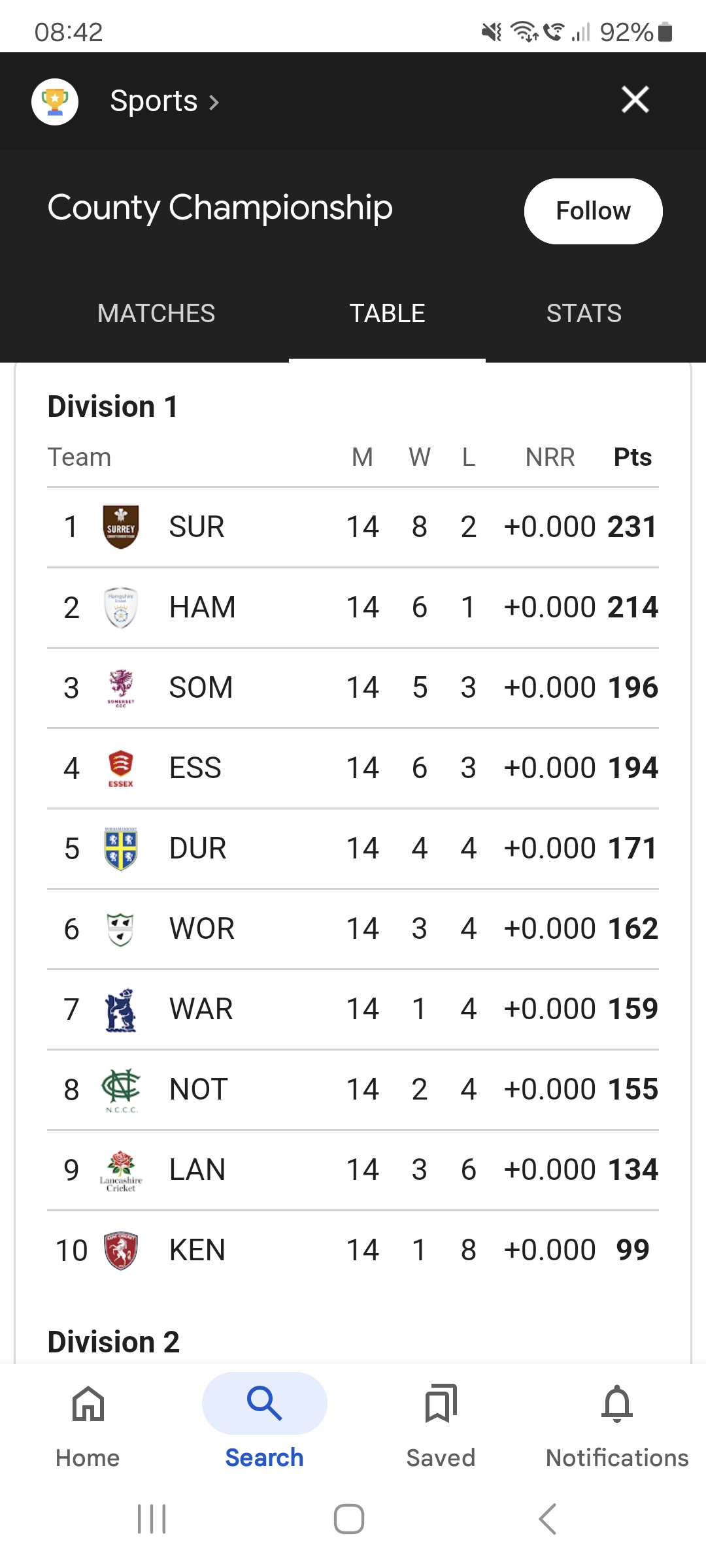Tap the Android back navigation arrow
706x1568 pixels.
click(x=548, y=1518)
